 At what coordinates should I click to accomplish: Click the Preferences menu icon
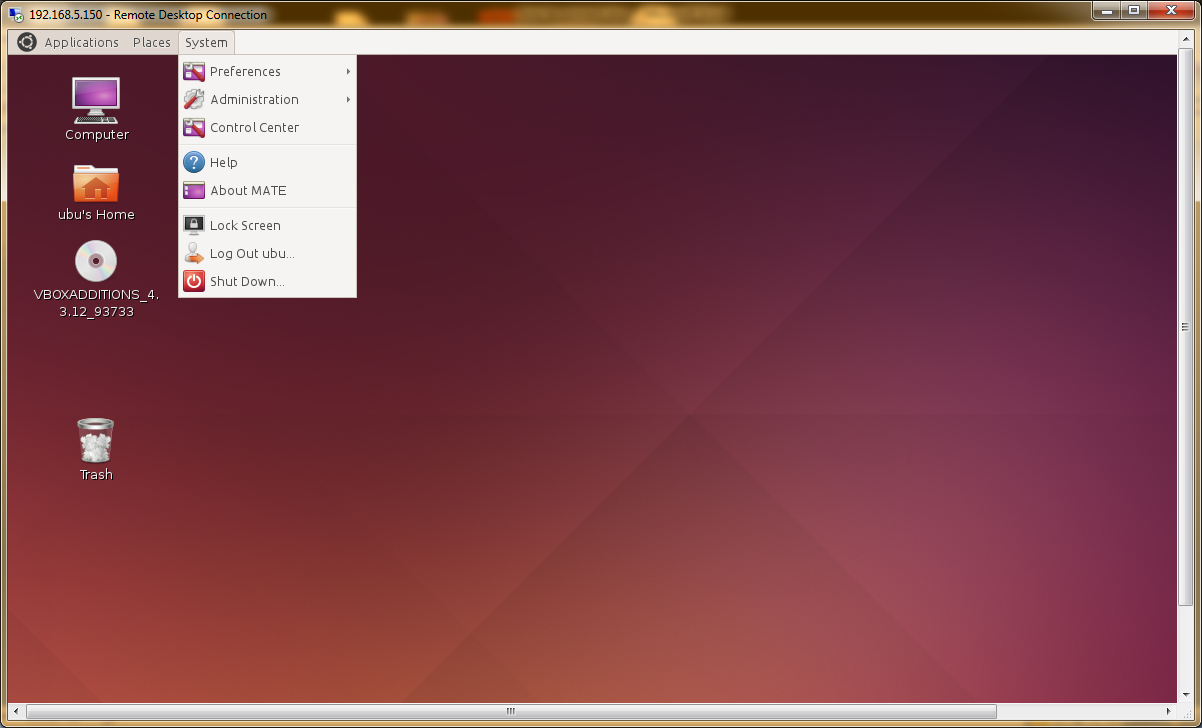point(194,72)
